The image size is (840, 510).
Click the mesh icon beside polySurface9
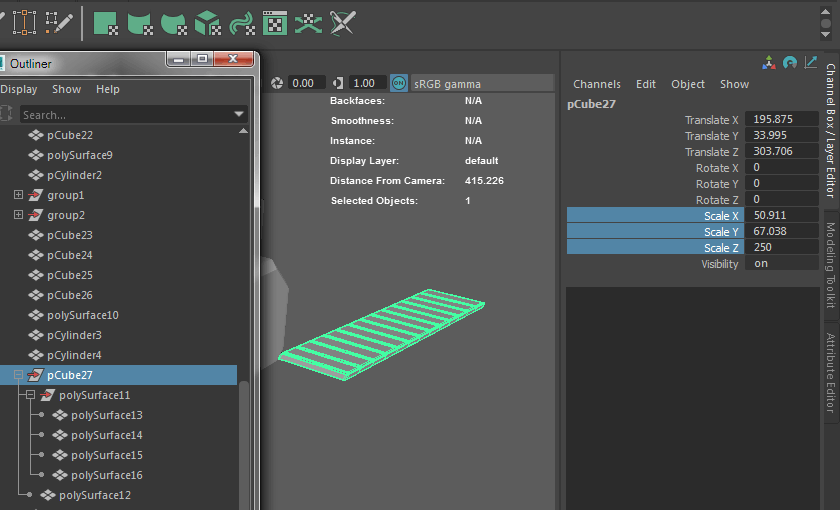[x=36, y=155]
